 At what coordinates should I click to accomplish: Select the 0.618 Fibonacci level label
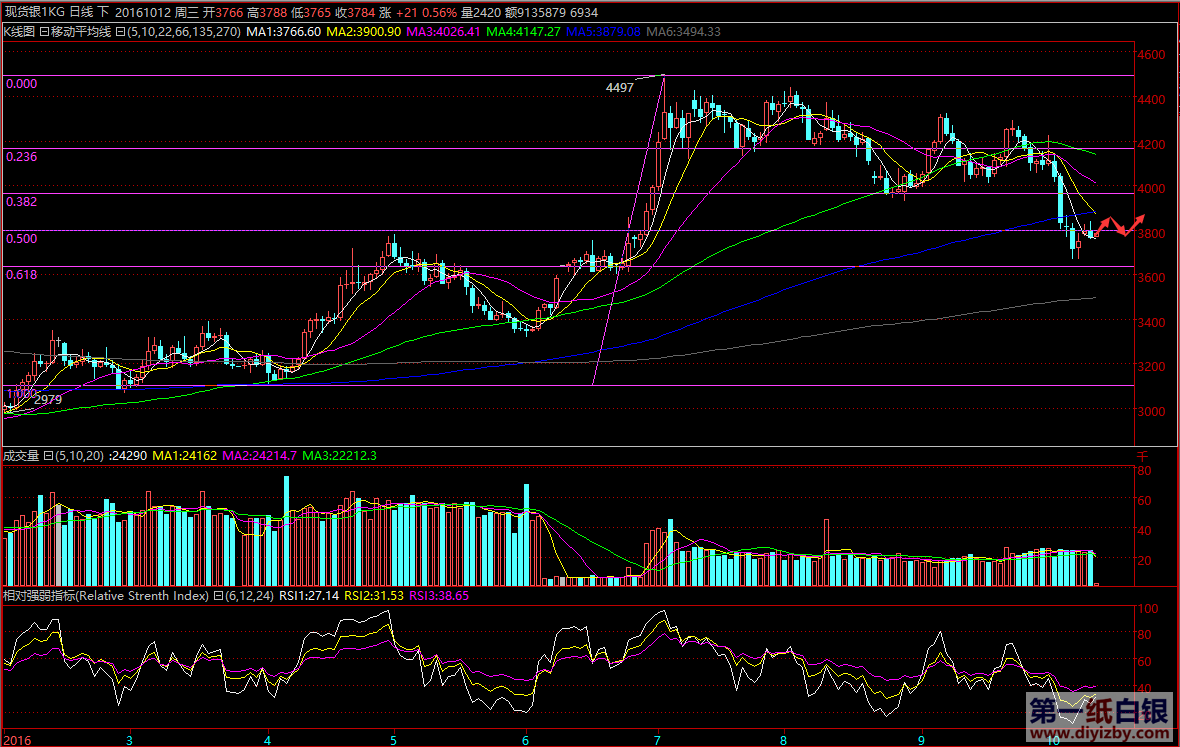click(21, 274)
